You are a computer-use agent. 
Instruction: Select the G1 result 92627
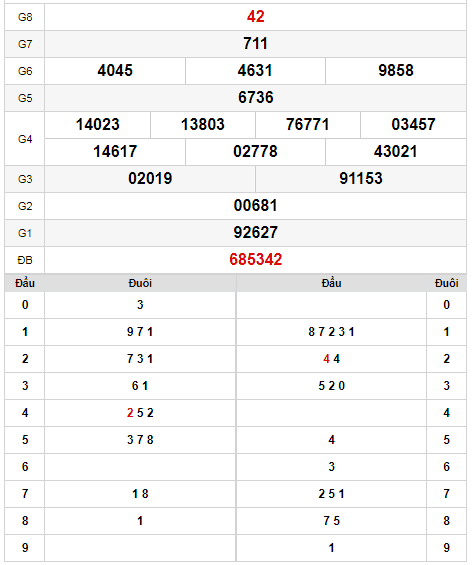coord(255,233)
